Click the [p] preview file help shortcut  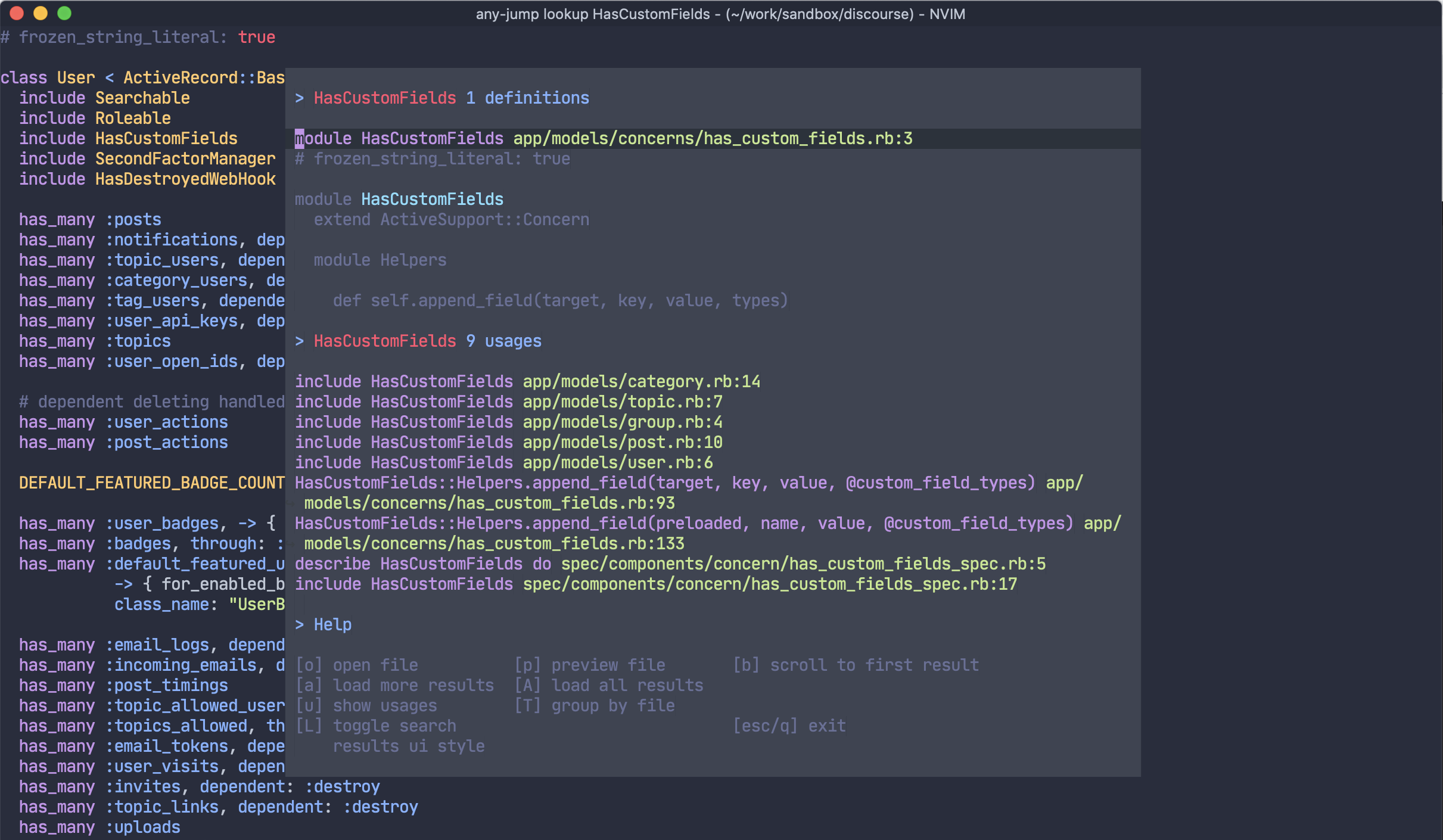point(590,665)
